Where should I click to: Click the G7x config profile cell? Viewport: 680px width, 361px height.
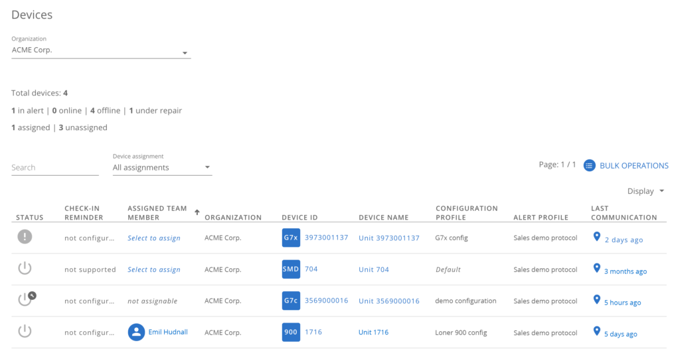pos(451,238)
